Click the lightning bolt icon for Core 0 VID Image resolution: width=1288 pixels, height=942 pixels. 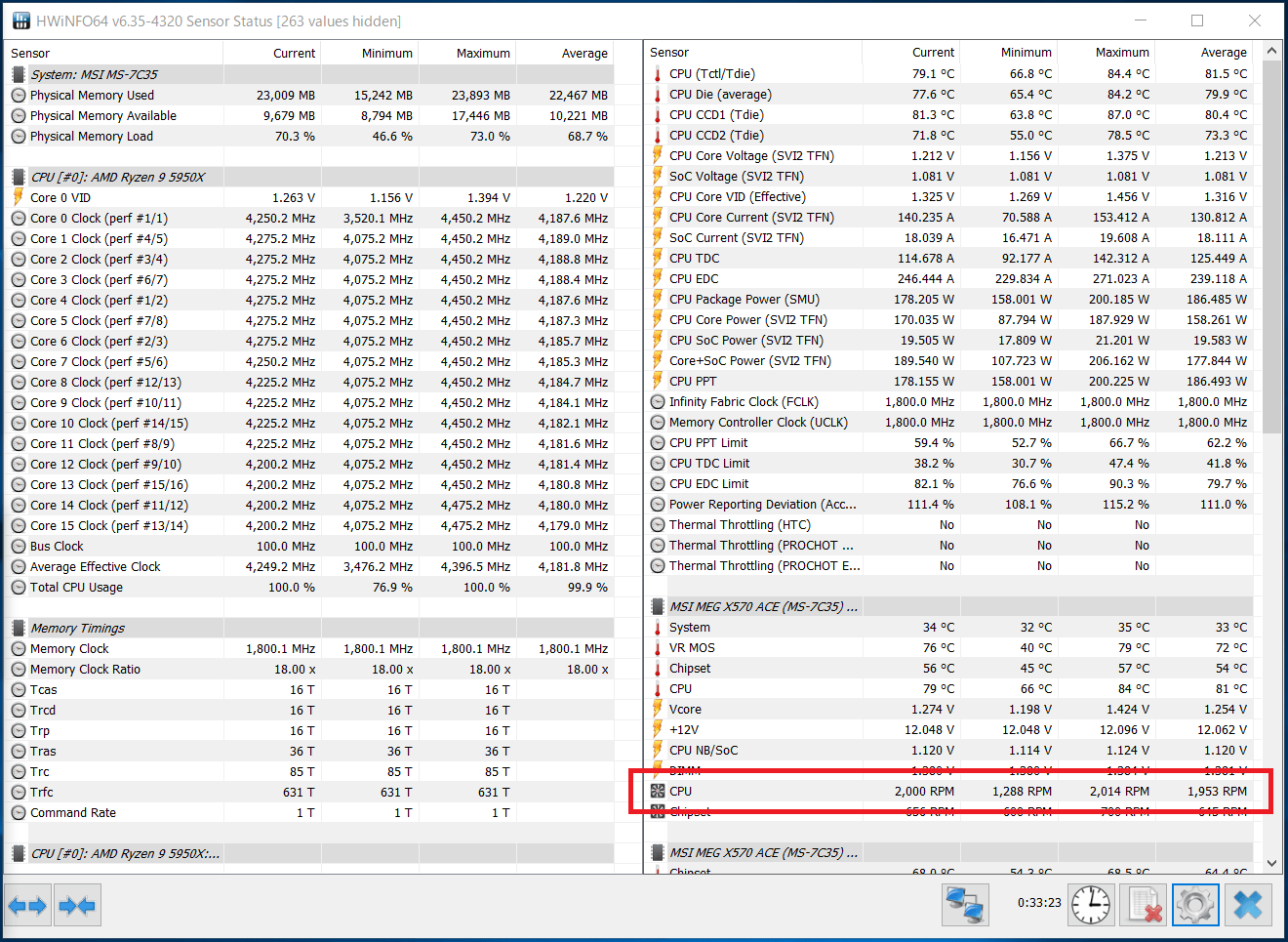pos(18,197)
